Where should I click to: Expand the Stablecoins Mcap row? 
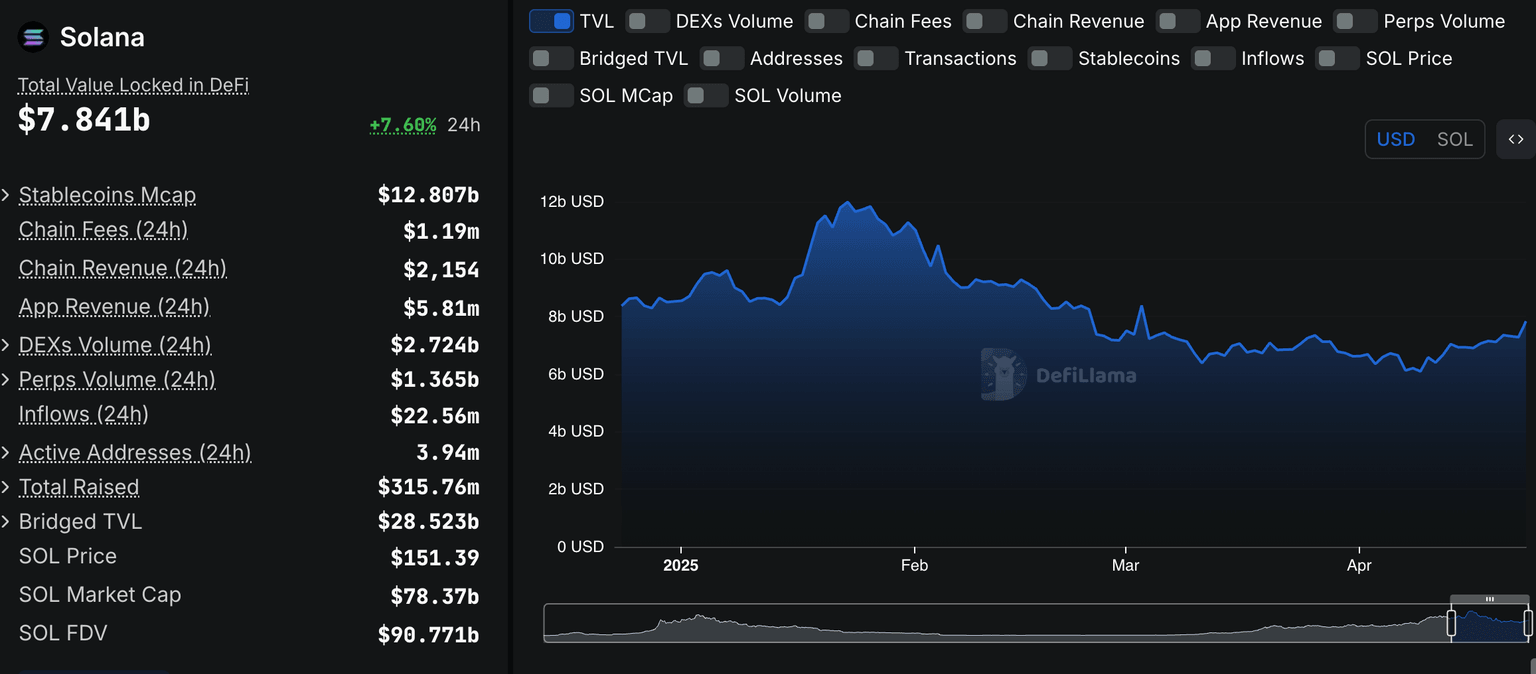click(6, 195)
